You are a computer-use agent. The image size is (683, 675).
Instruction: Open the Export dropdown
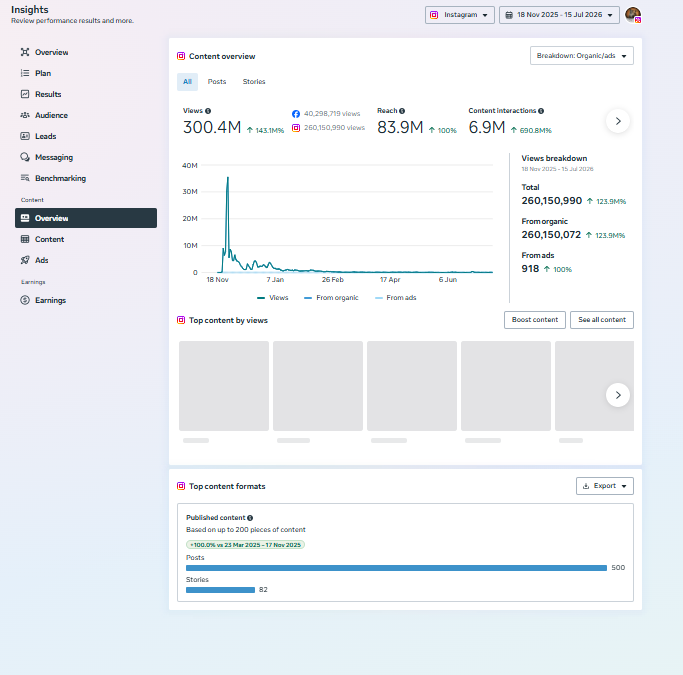point(605,486)
